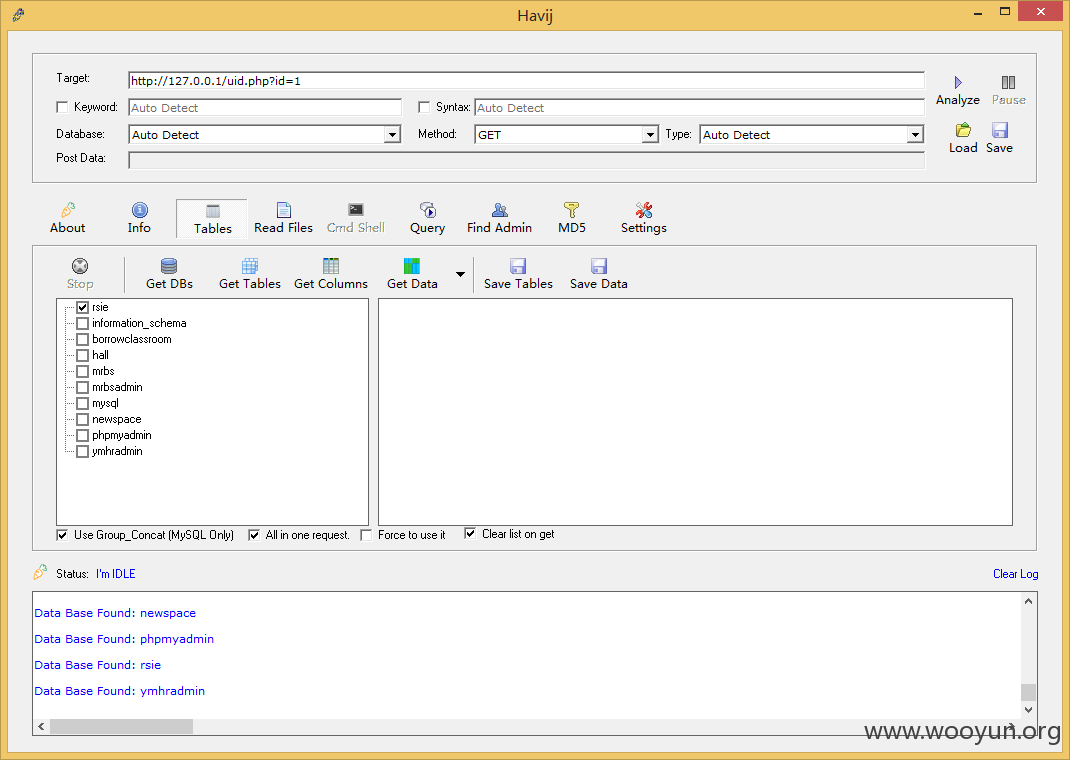This screenshot has width=1070, height=760.
Task: Click the log vertical scrollbar down arrow
Action: pyautogui.click(x=1028, y=710)
